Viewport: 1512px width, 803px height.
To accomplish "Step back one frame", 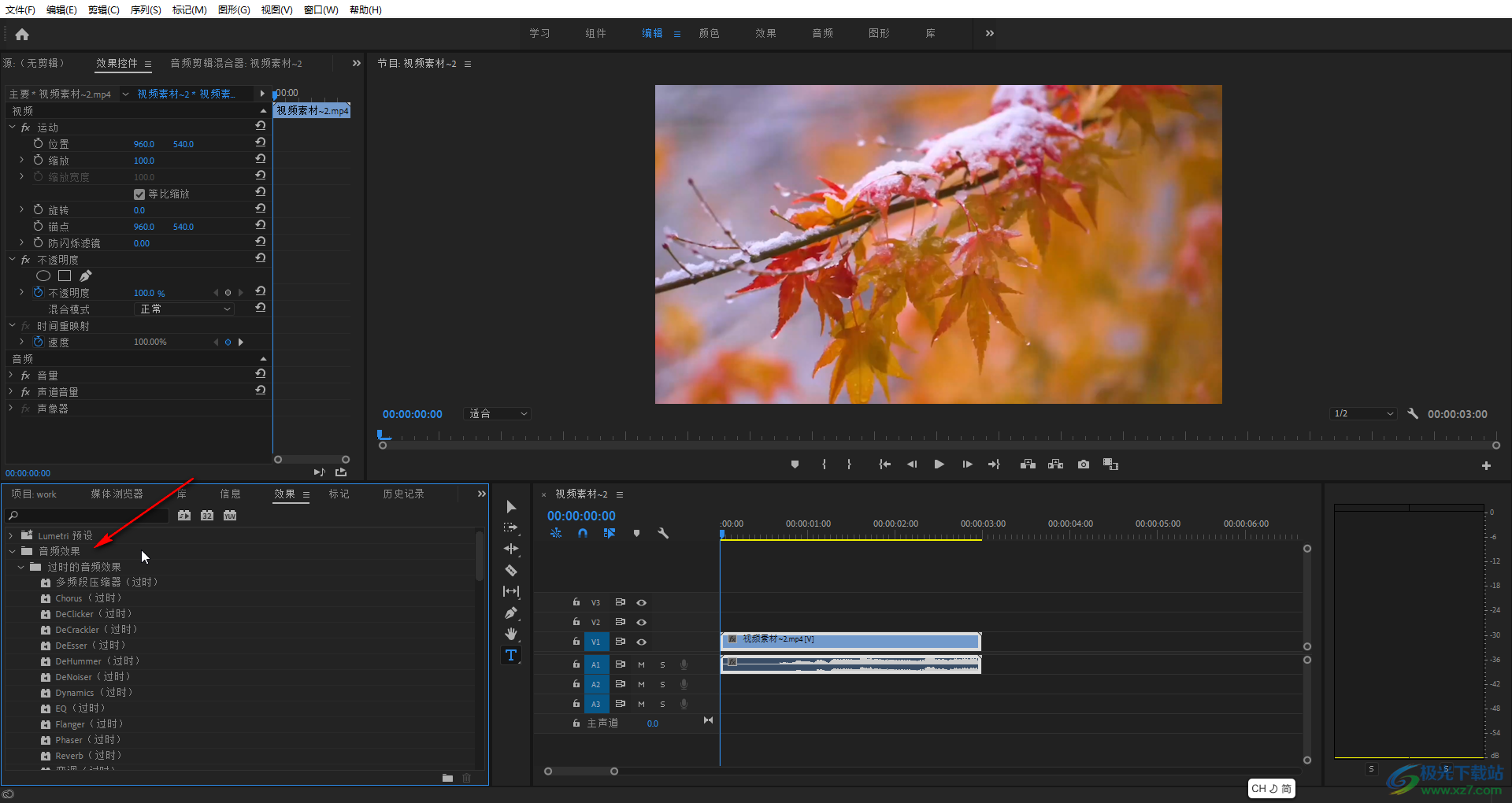I will tap(912, 464).
